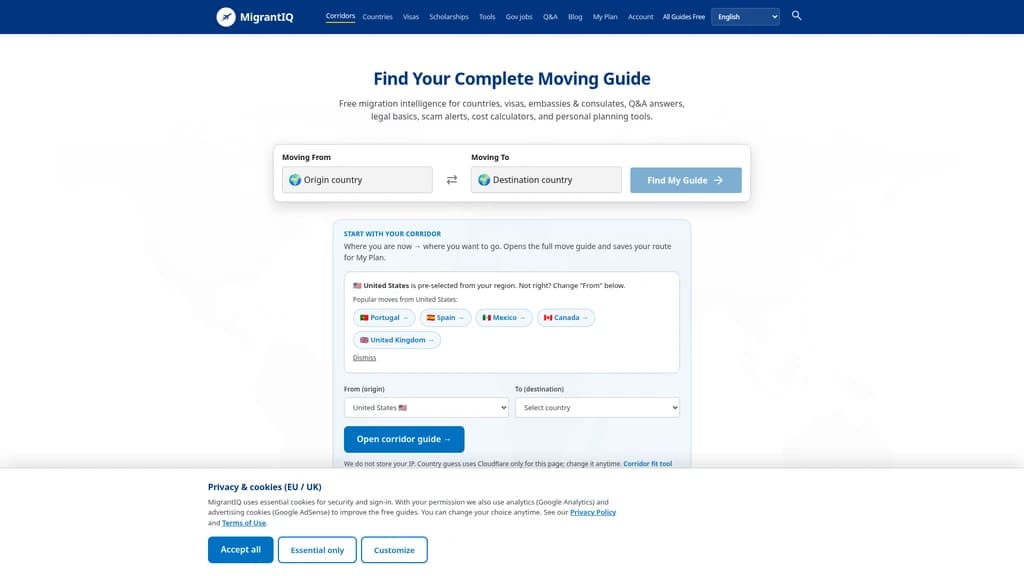The image size is (1024, 576).
Task: Click the Find My Guide button
Action: [686, 180]
